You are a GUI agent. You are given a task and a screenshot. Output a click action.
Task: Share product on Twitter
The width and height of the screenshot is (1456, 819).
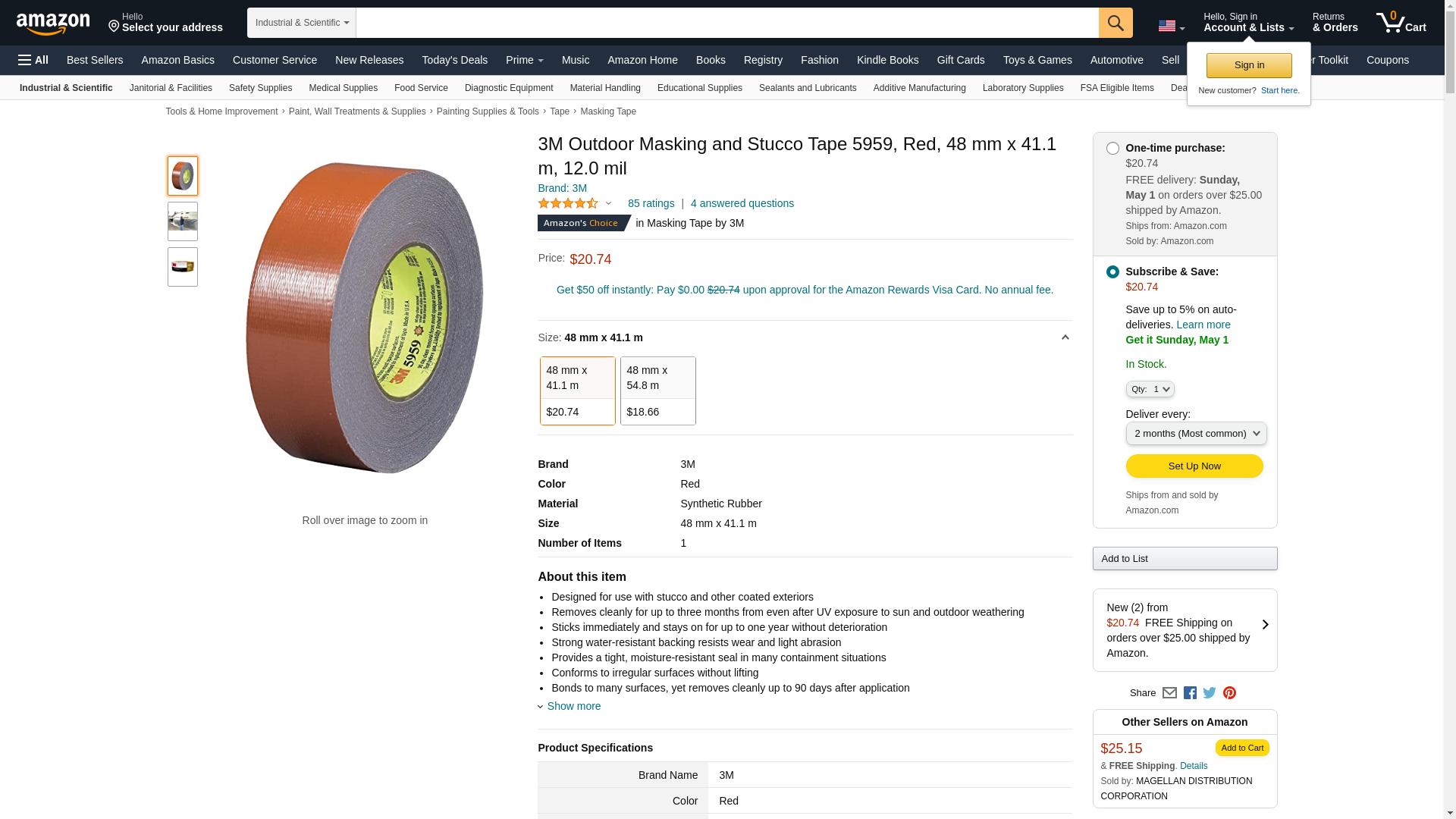tap(1210, 693)
